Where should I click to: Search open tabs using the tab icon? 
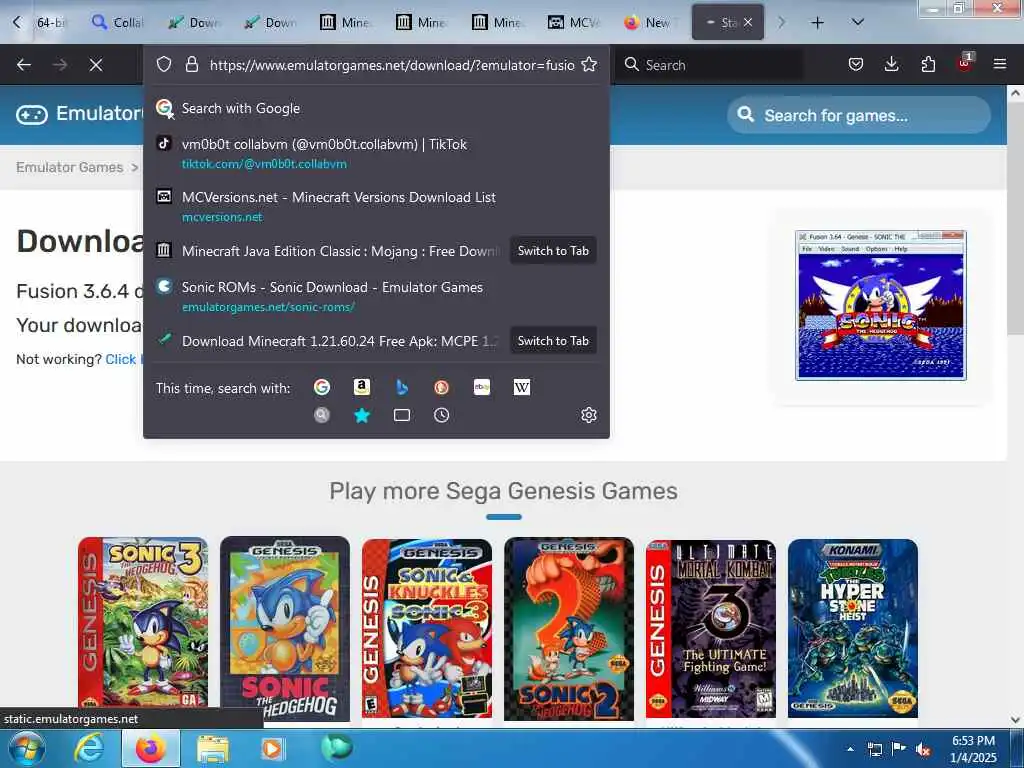402,415
